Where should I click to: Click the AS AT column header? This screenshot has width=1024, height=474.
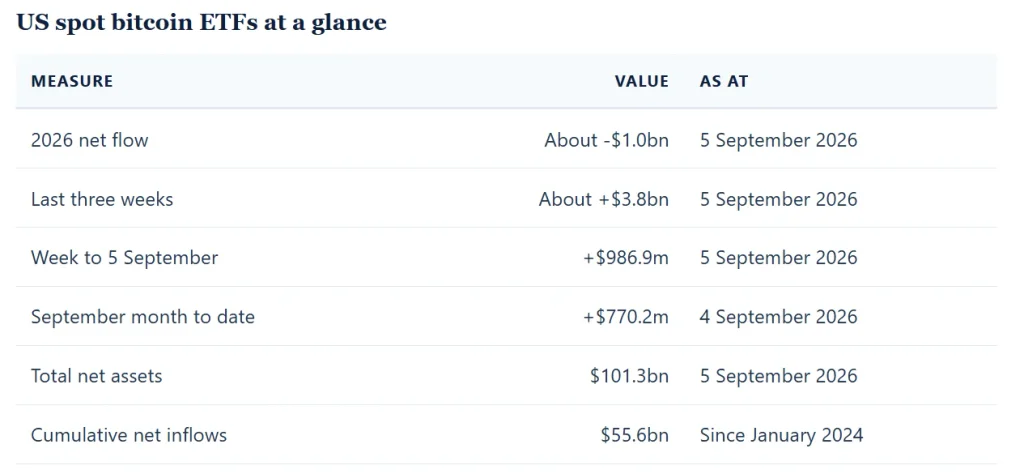[724, 82]
